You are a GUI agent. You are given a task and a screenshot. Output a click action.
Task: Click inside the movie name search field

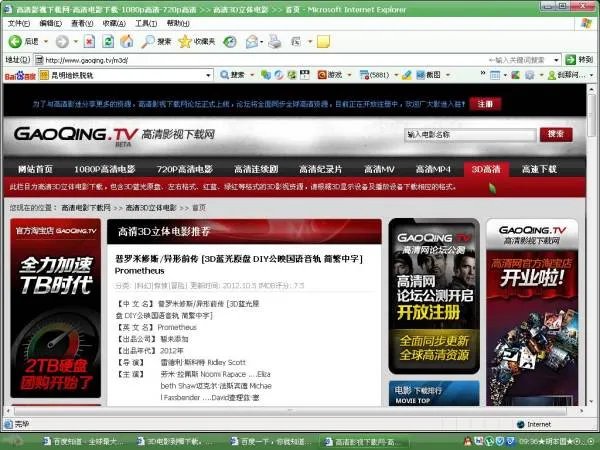[470, 135]
